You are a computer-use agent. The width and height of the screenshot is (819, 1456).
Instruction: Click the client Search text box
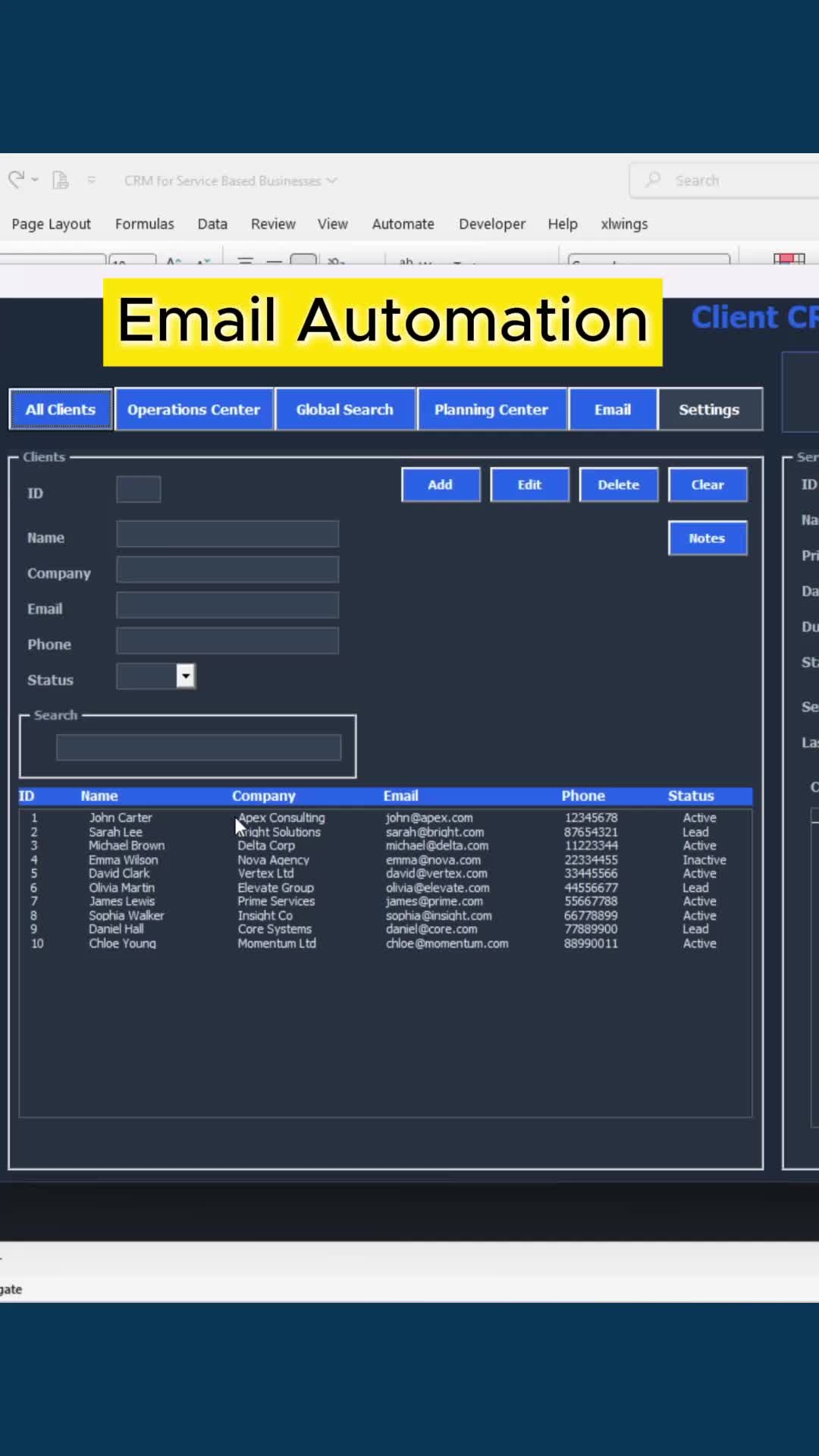(199, 747)
